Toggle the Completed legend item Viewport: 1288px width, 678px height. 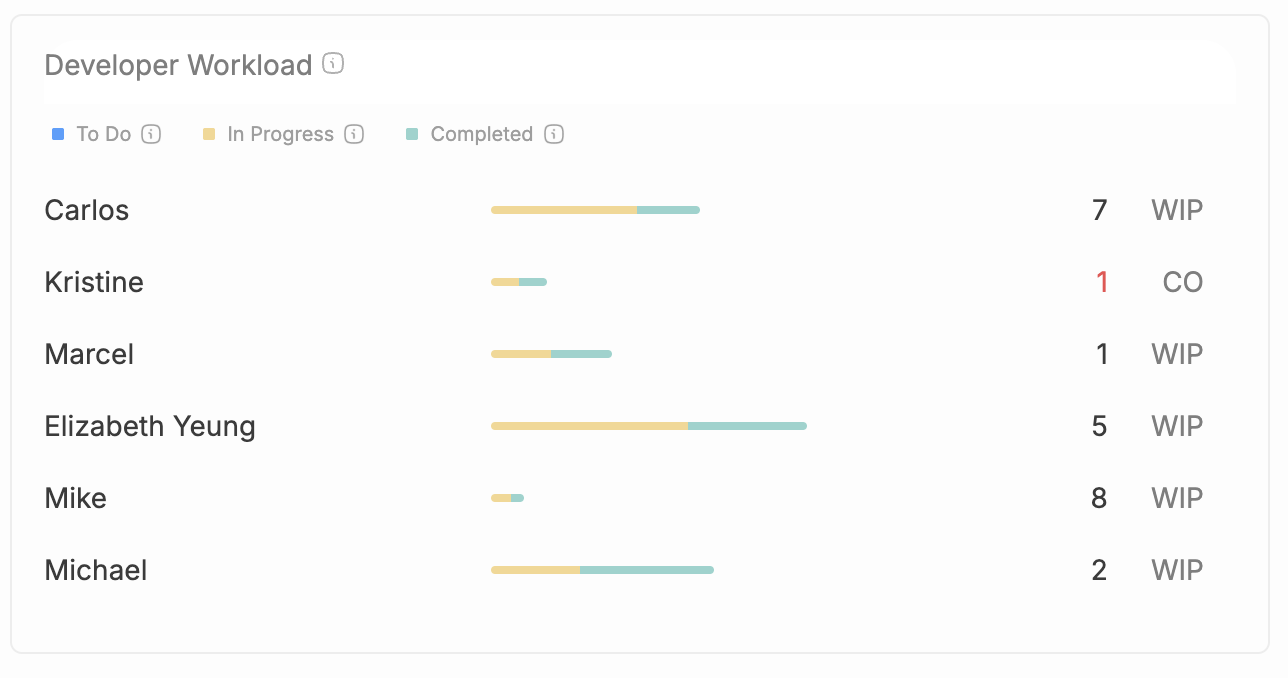(481, 134)
